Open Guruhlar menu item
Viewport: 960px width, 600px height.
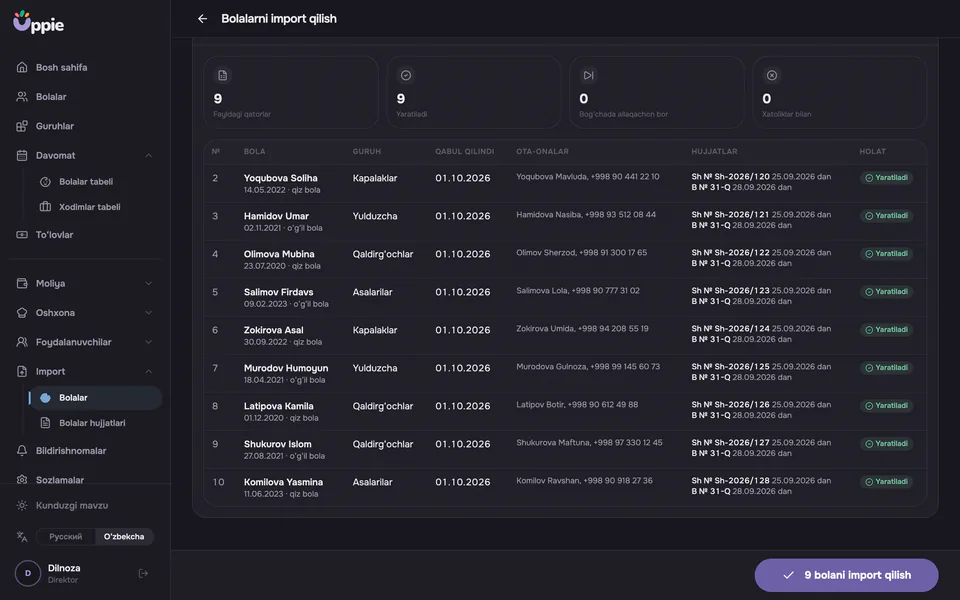tap(85, 126)
